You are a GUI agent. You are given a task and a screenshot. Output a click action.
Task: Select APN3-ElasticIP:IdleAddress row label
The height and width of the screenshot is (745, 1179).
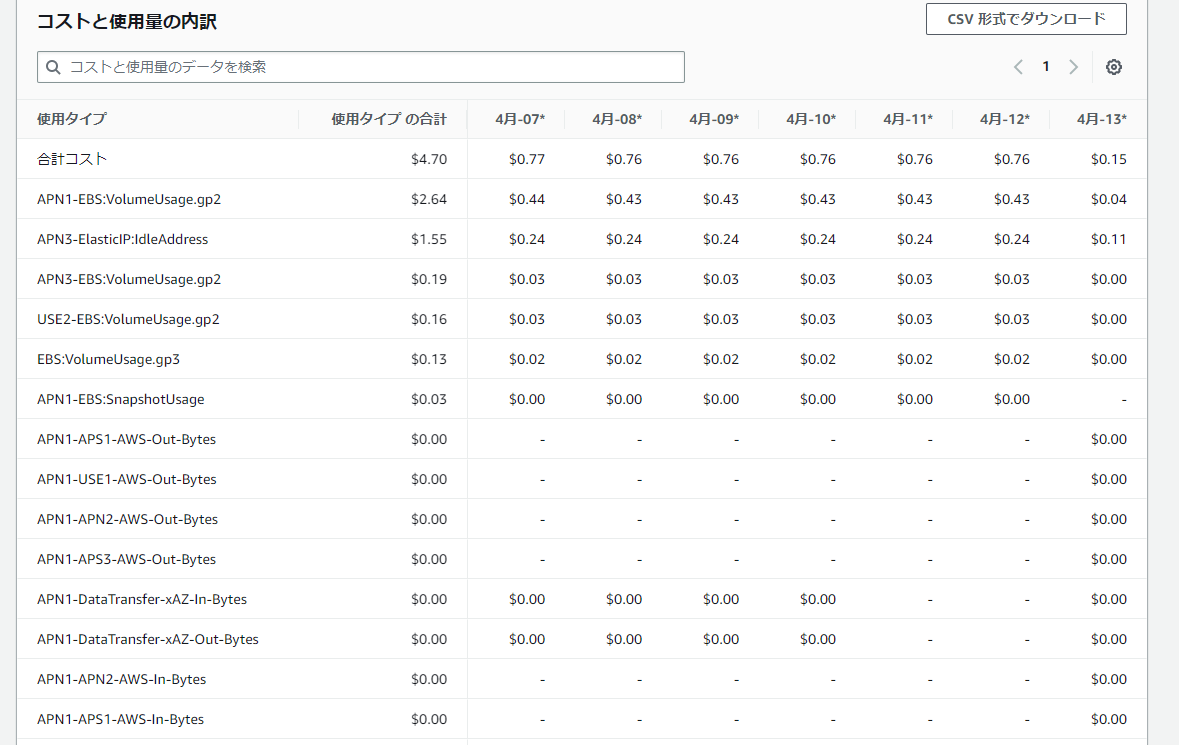click(123, 239)
